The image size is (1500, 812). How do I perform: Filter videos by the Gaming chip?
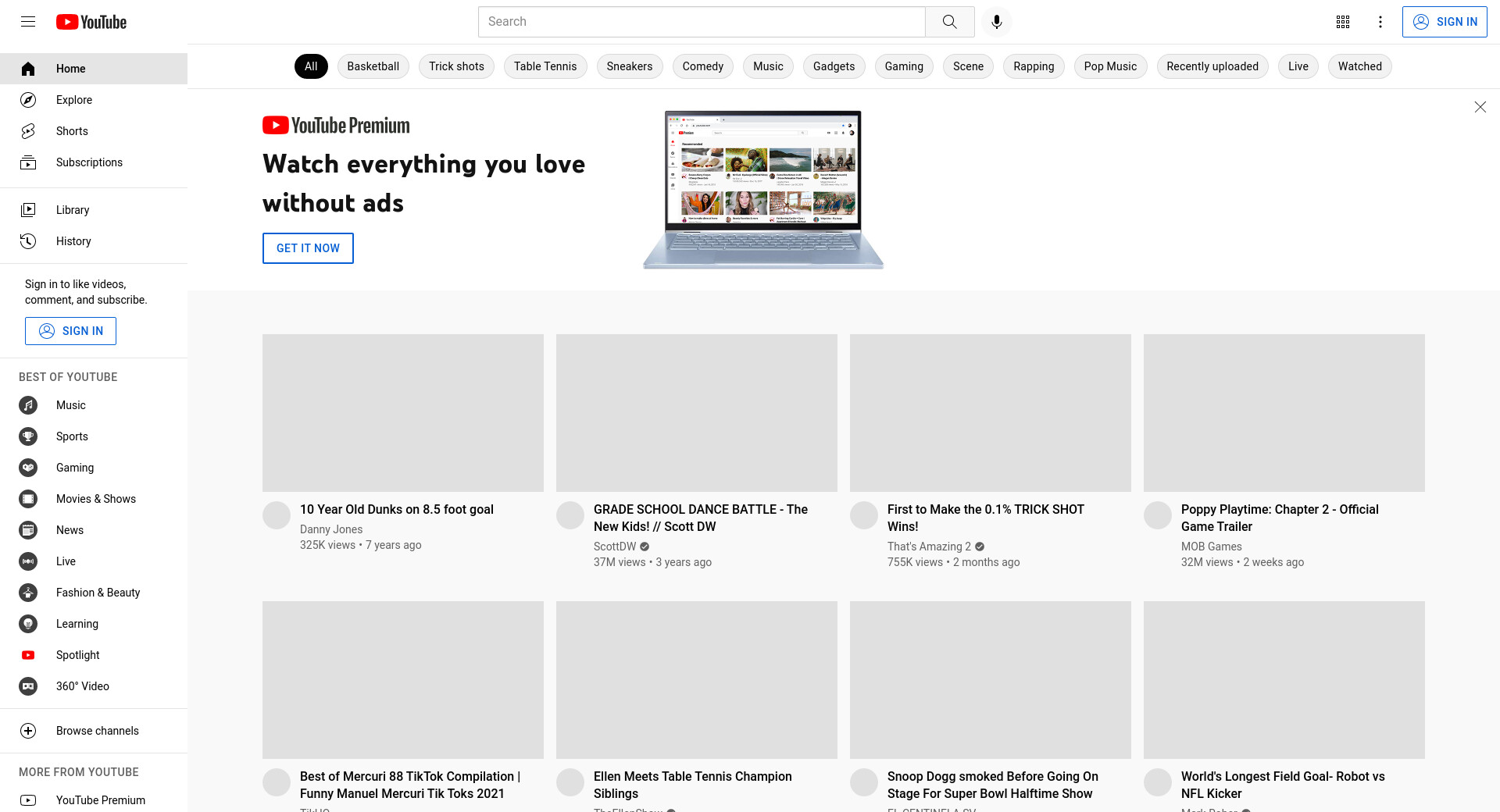(x=904, y=66)
